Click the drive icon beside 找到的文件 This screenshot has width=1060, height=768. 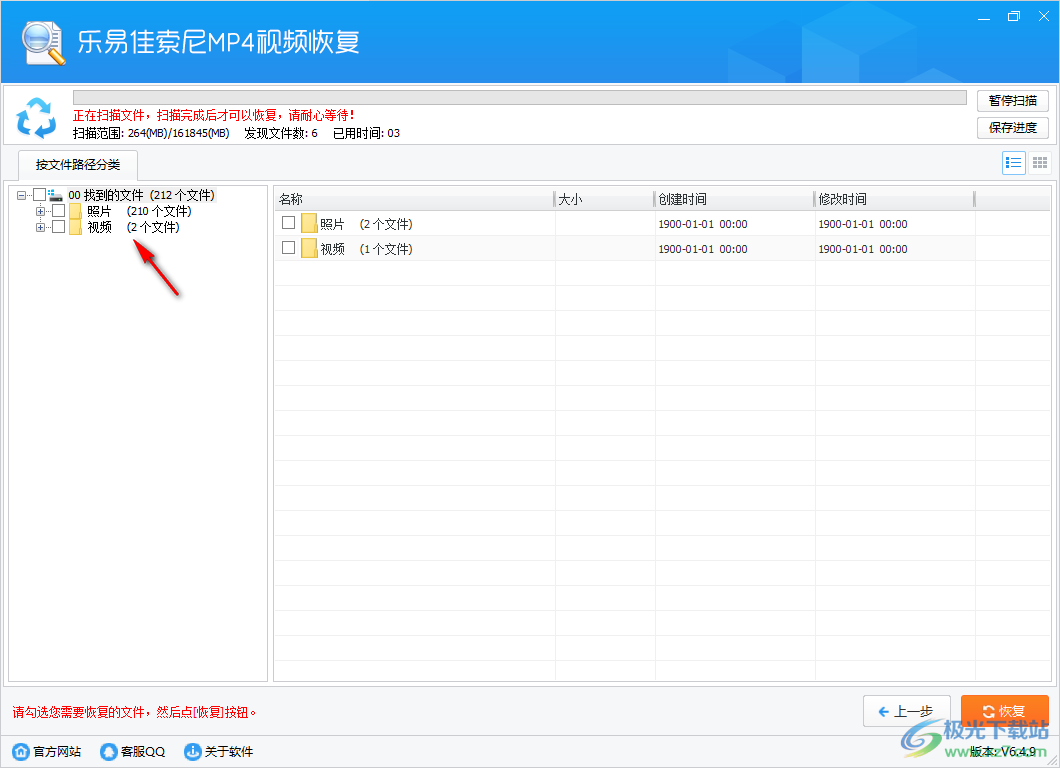[55, 195]
